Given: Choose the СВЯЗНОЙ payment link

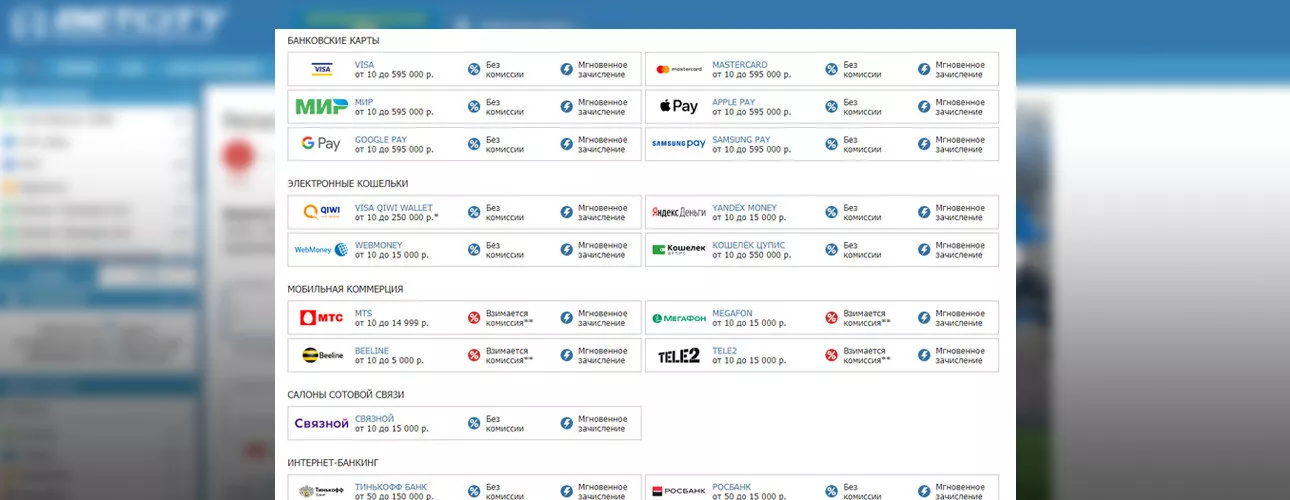Looking at the screenshot, I should (374, 418).
